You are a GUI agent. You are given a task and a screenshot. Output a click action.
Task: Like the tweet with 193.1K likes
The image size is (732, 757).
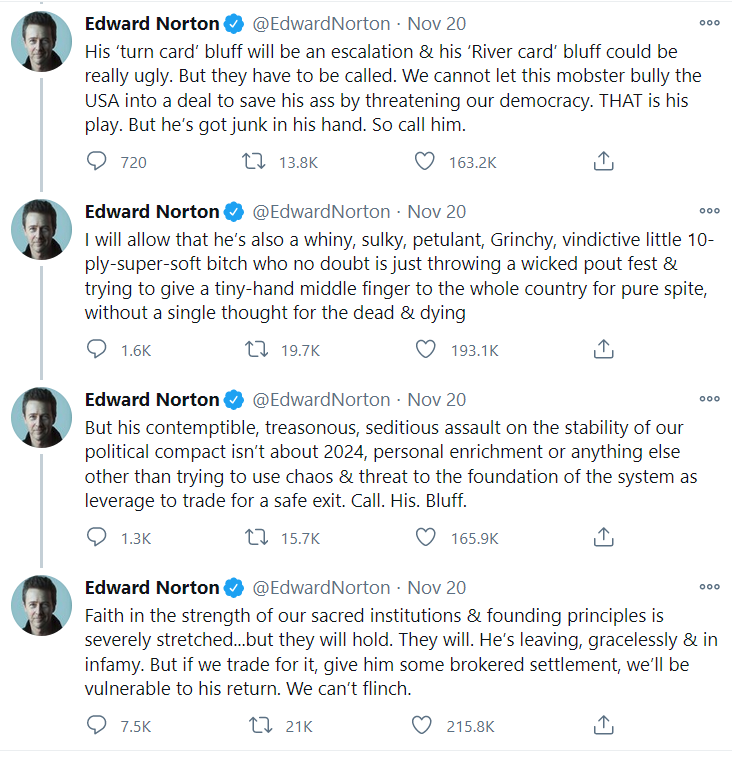tap(425, 349)
